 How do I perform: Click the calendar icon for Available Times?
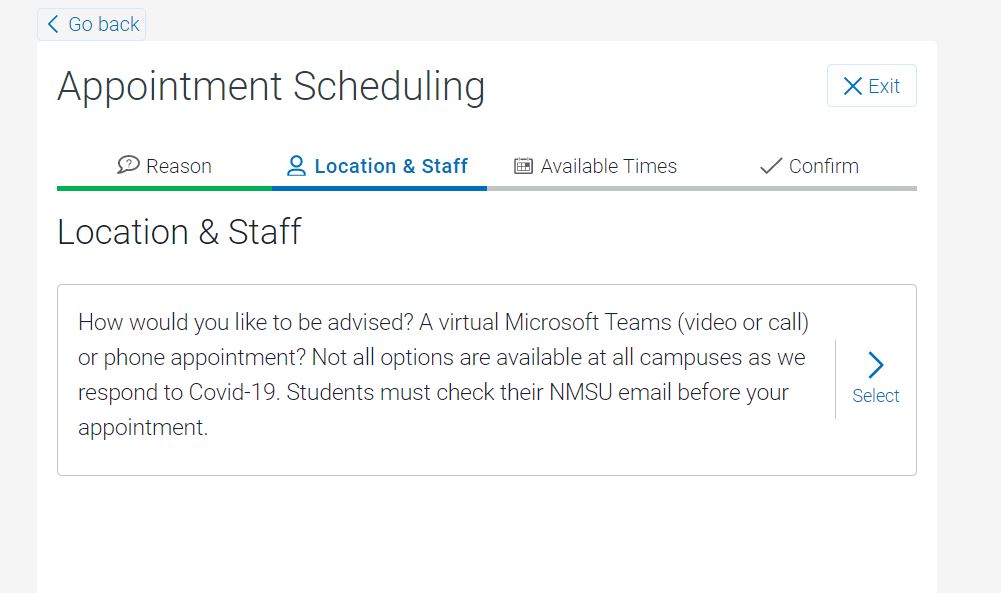pyautogui.click(x=523, y=166)
